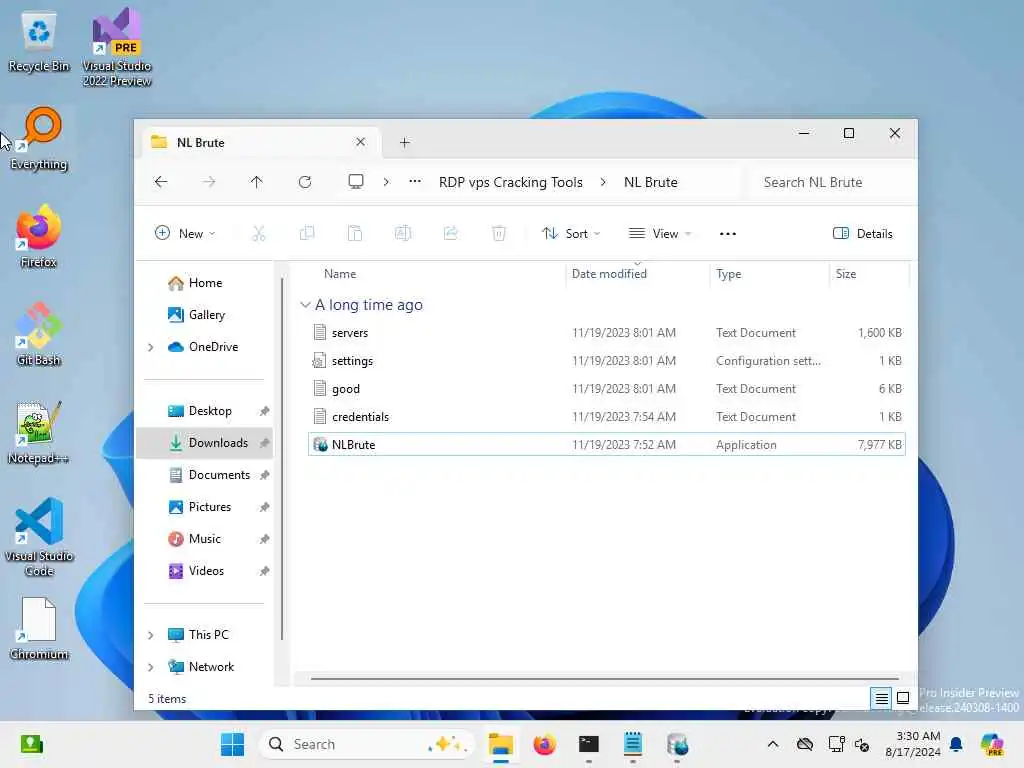Viewport: 1024px width, 768px height.
Task: Click the Cut scissors icon
Action: [x=259, y=234]
